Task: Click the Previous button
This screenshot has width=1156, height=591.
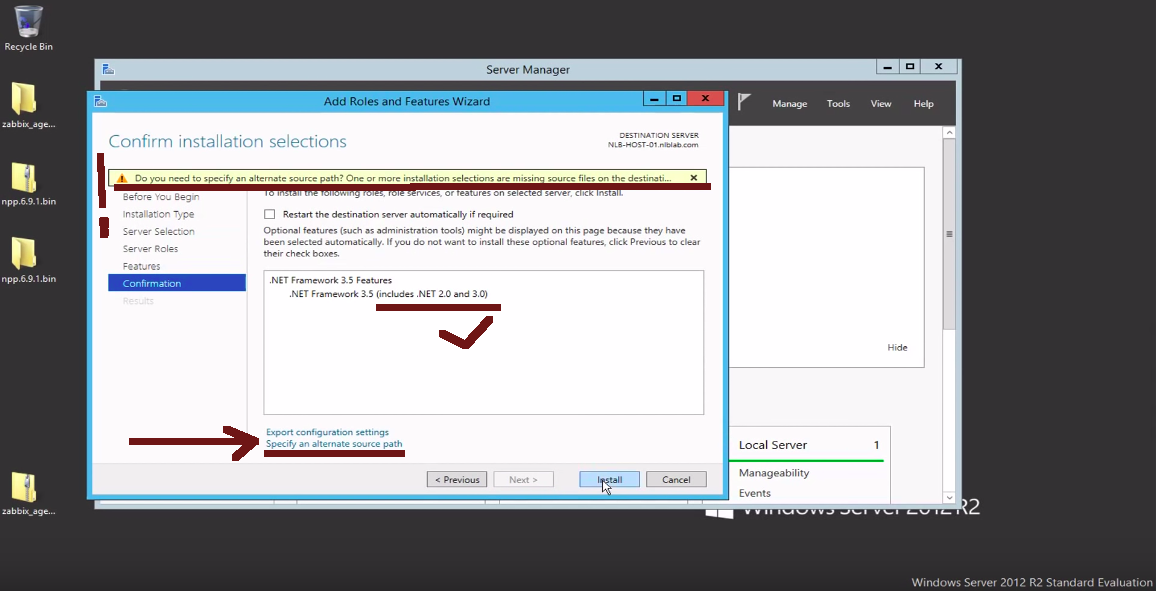Action: pos(456,480)
